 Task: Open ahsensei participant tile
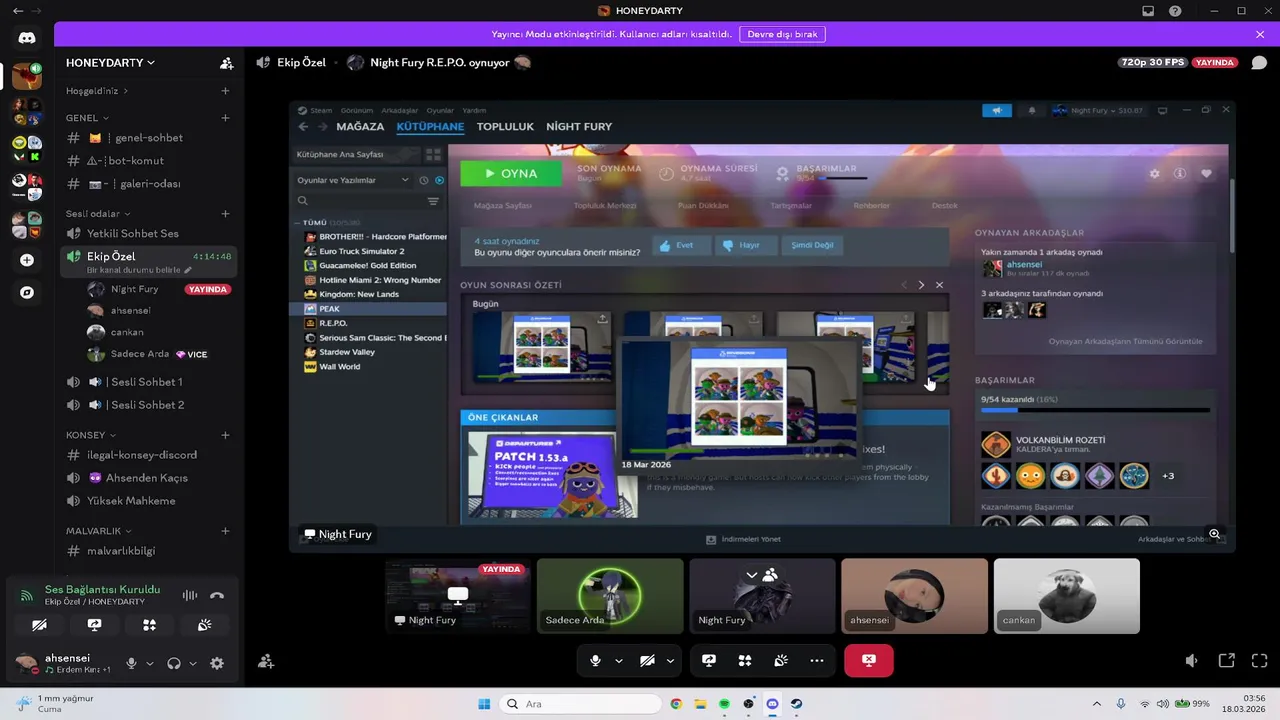coord(914,596)
